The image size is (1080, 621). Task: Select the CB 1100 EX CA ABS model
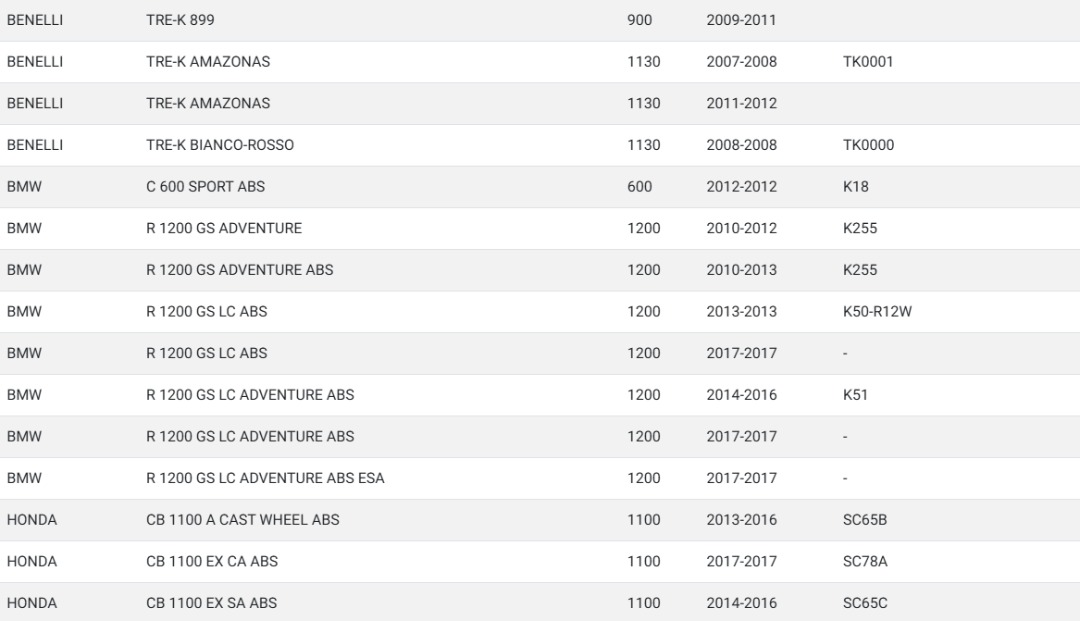pos(211,561)
